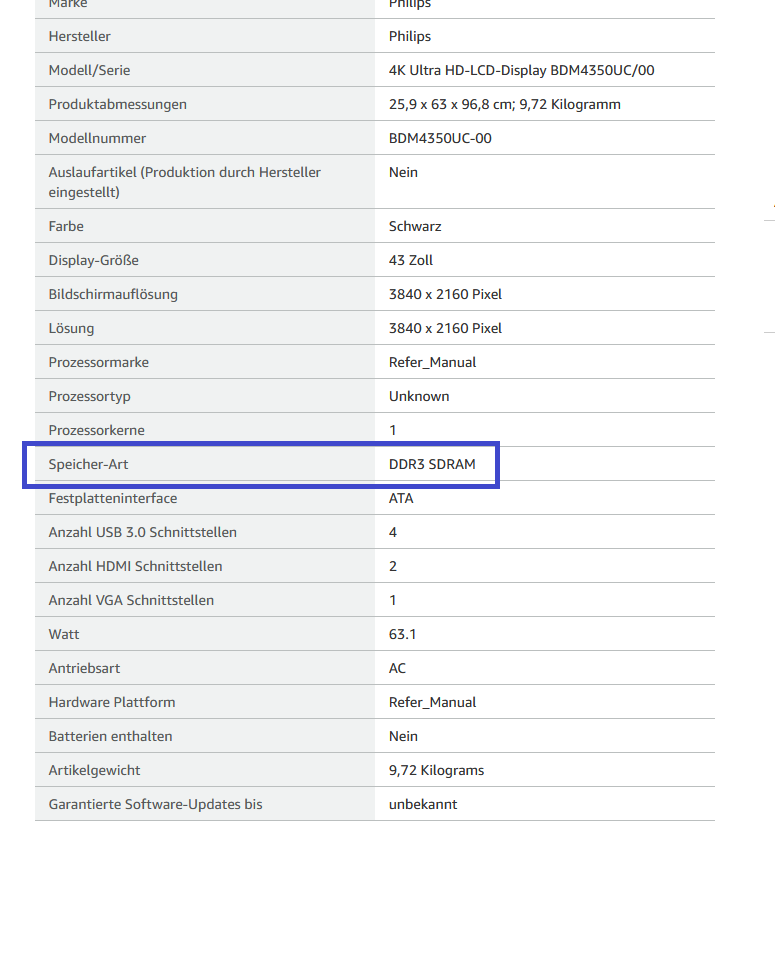Screen dimensions: 775x960
Task: Click the 'Speicher-Art' label
Action: click(x=88, y=464)
